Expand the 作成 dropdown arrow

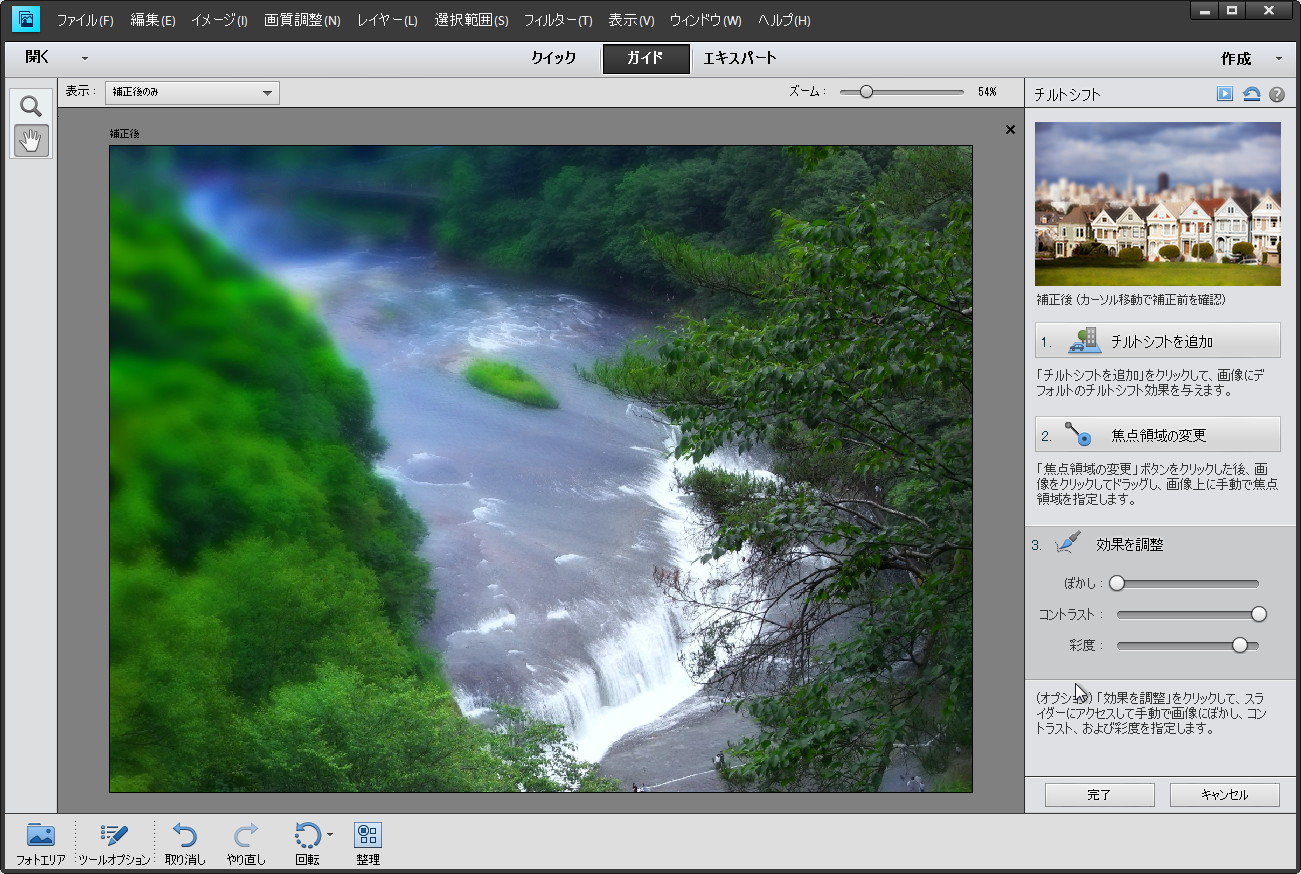click(x=1279, y=58)
